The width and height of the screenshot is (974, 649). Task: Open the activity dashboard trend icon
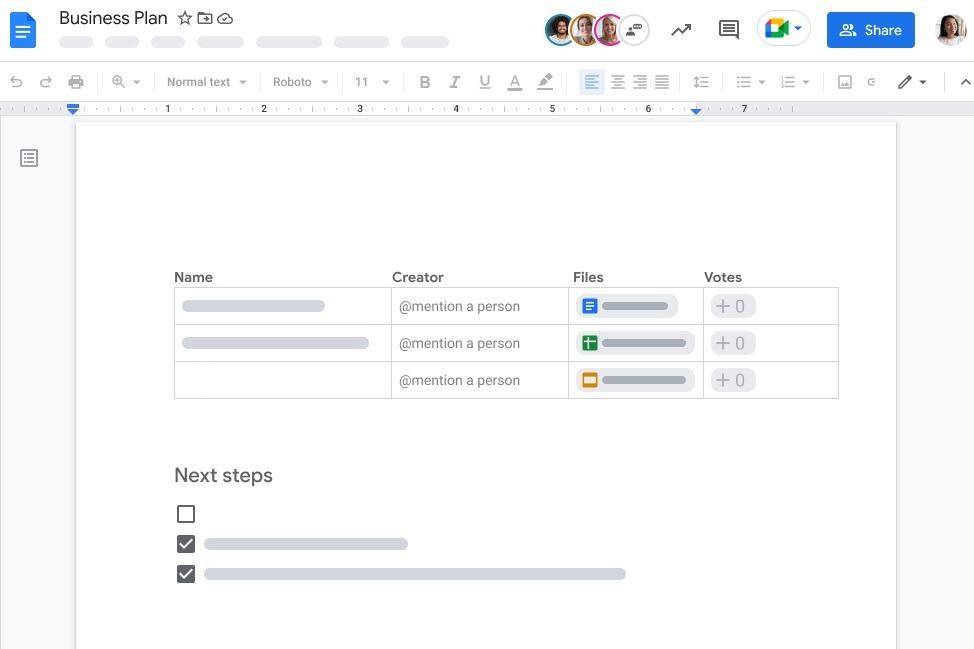click(681, 30)
